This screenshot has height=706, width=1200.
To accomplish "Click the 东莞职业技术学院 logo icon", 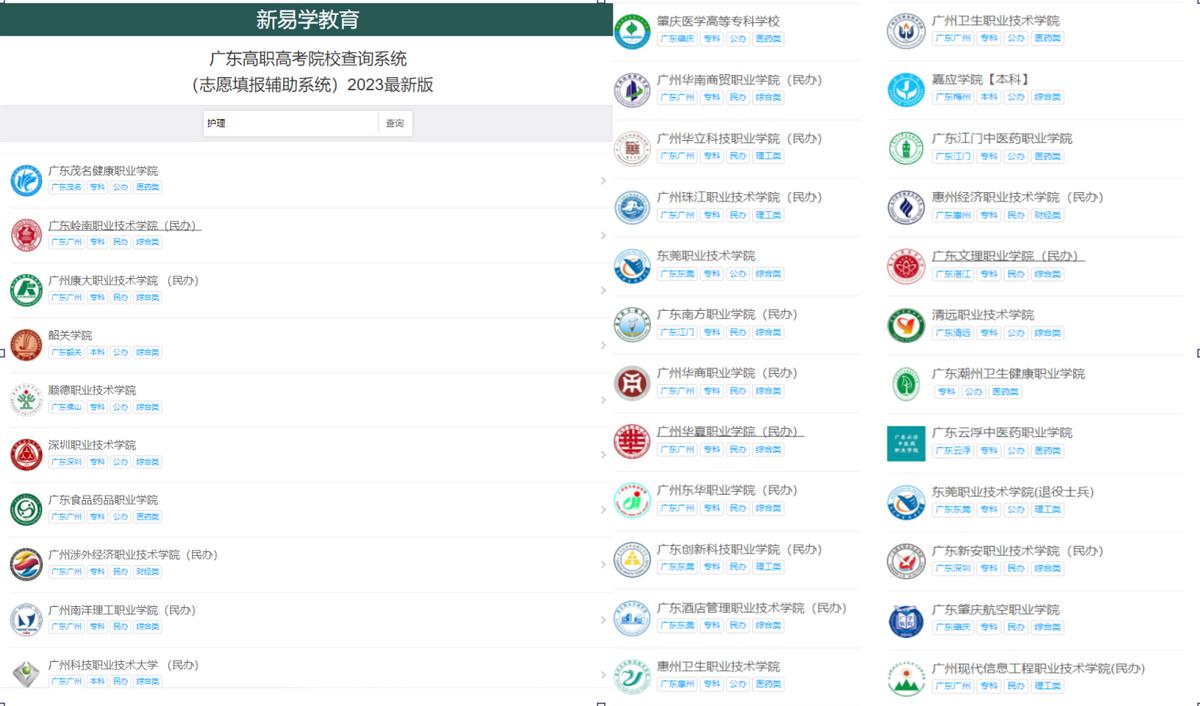I will click(632, 263).
